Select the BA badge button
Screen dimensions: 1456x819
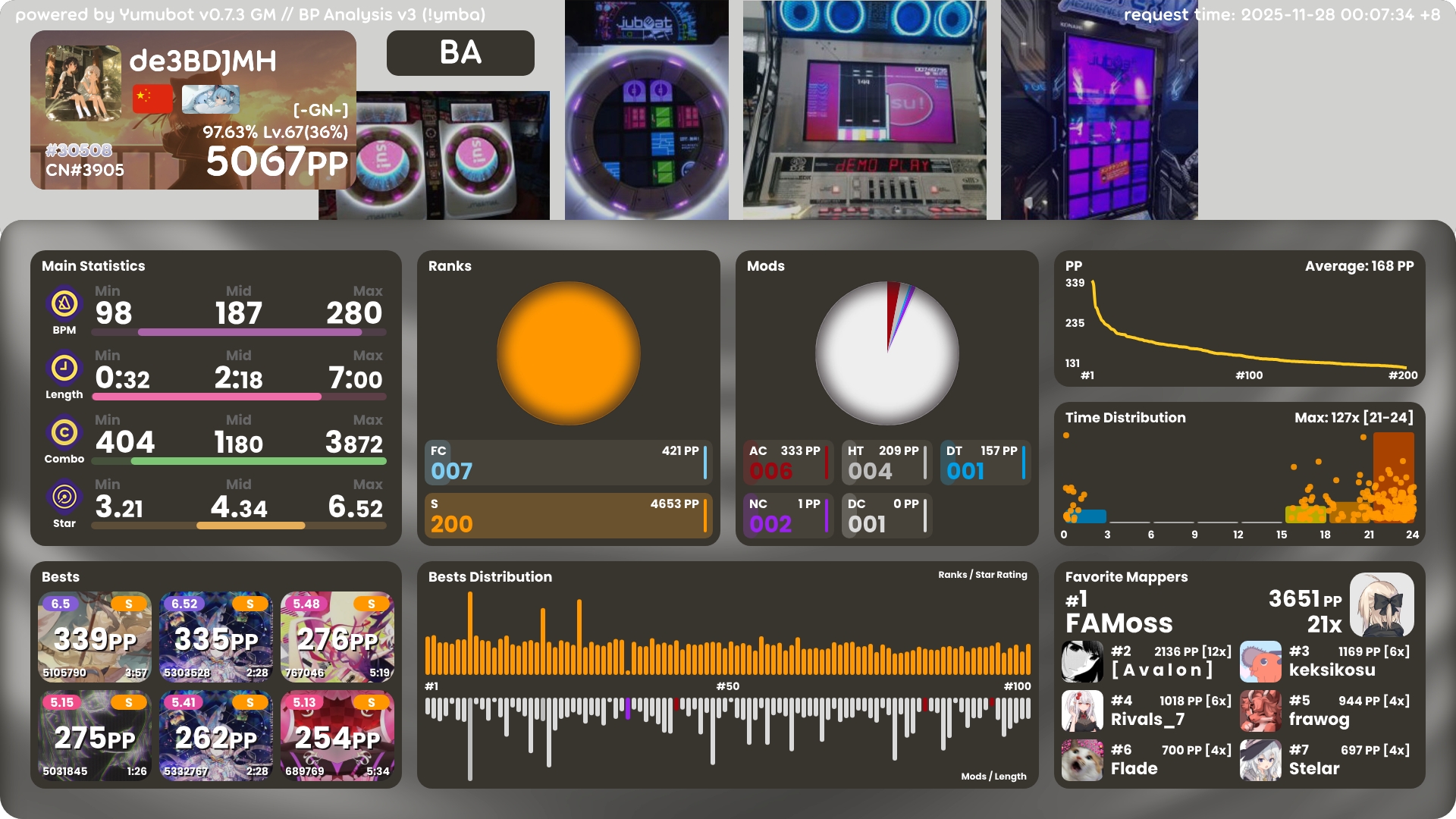pos(460,53)
